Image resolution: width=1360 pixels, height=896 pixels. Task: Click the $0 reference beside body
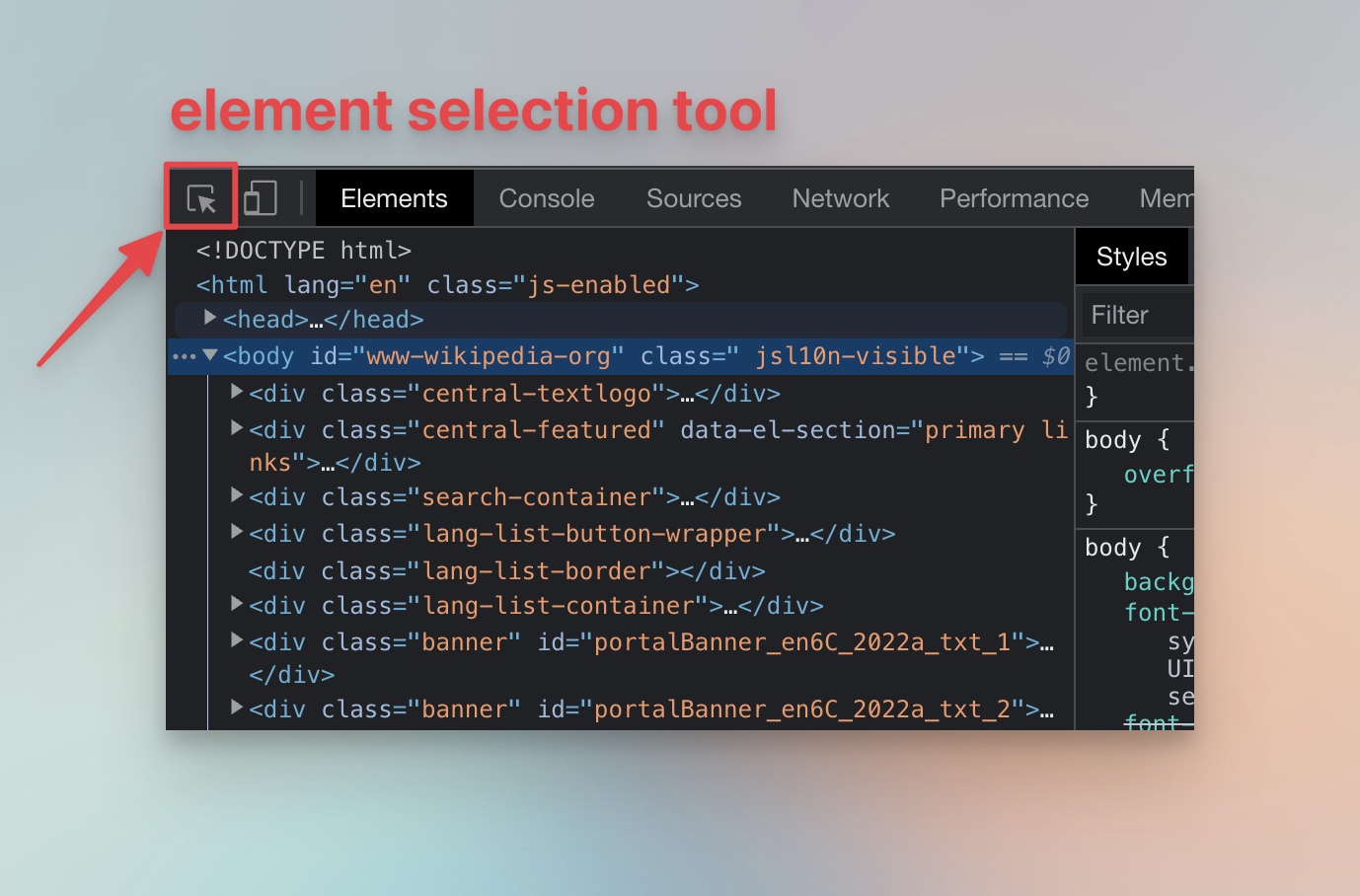tap(1058, 355)
